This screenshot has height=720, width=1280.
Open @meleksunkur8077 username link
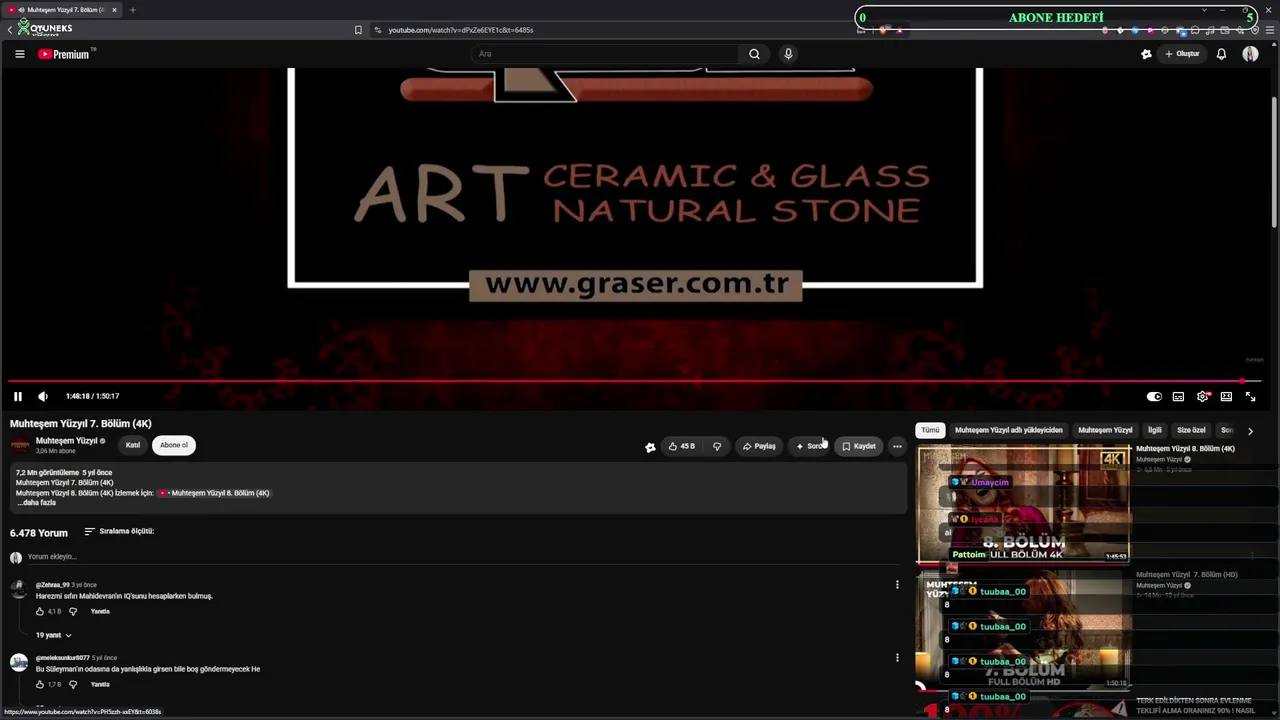pos(62,658)
